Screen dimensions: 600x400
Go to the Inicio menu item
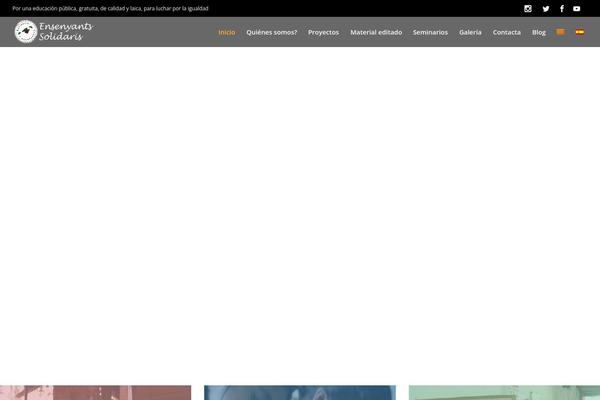(x=227, y=32)
